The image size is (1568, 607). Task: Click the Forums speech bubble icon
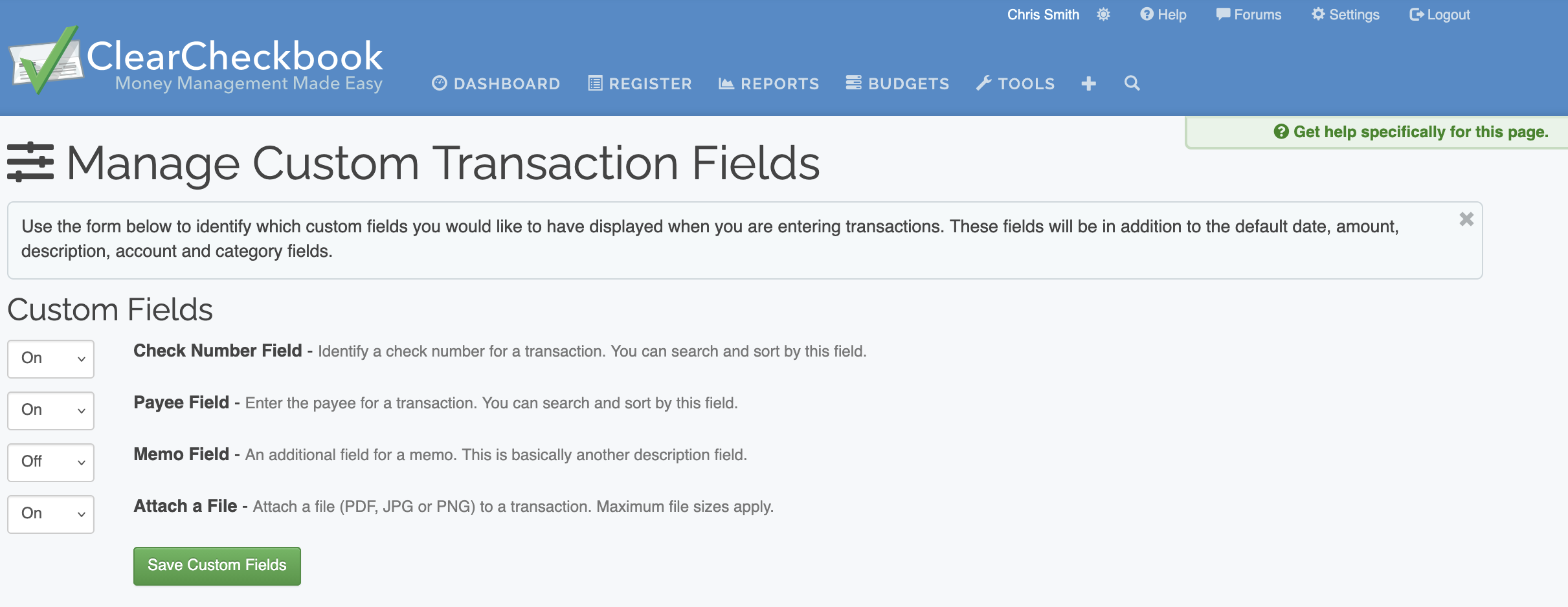pos(1223,14)
